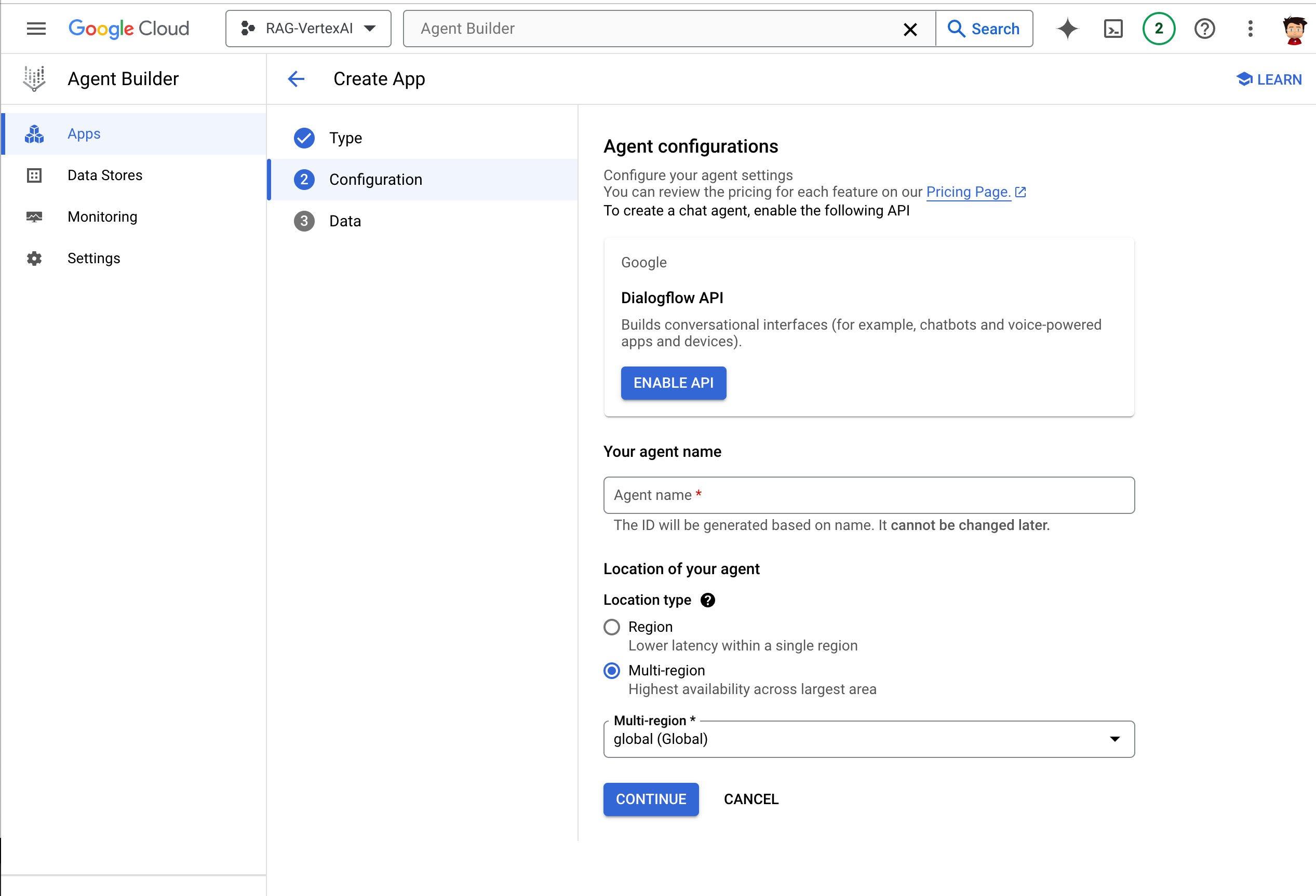1316x896 pixels.
Task: Jump to the Data step
Action: [345, 221]
